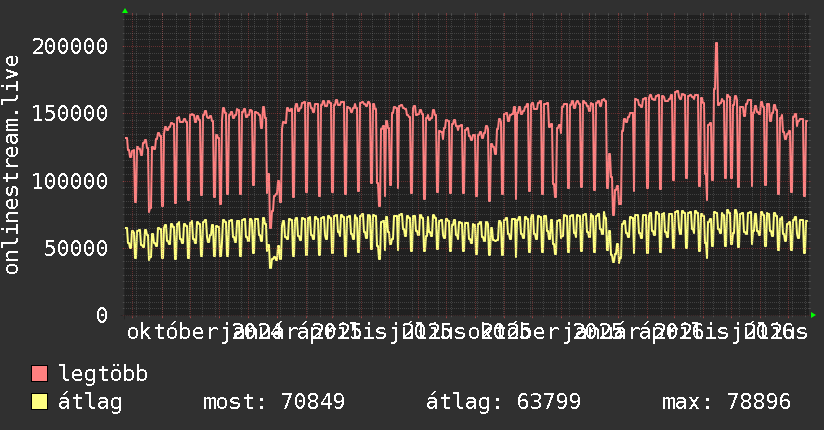This screenshot has height=430, width=824.
Task: Click the 150000 y-axis label
Action: [x=70, y=114]
